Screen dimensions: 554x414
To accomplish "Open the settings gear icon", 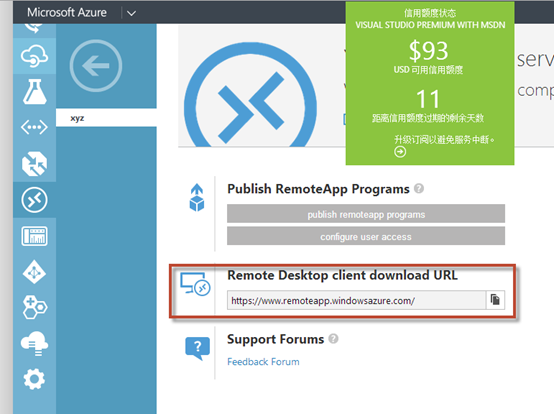I will pyautogui.click(x=34, y=379).
